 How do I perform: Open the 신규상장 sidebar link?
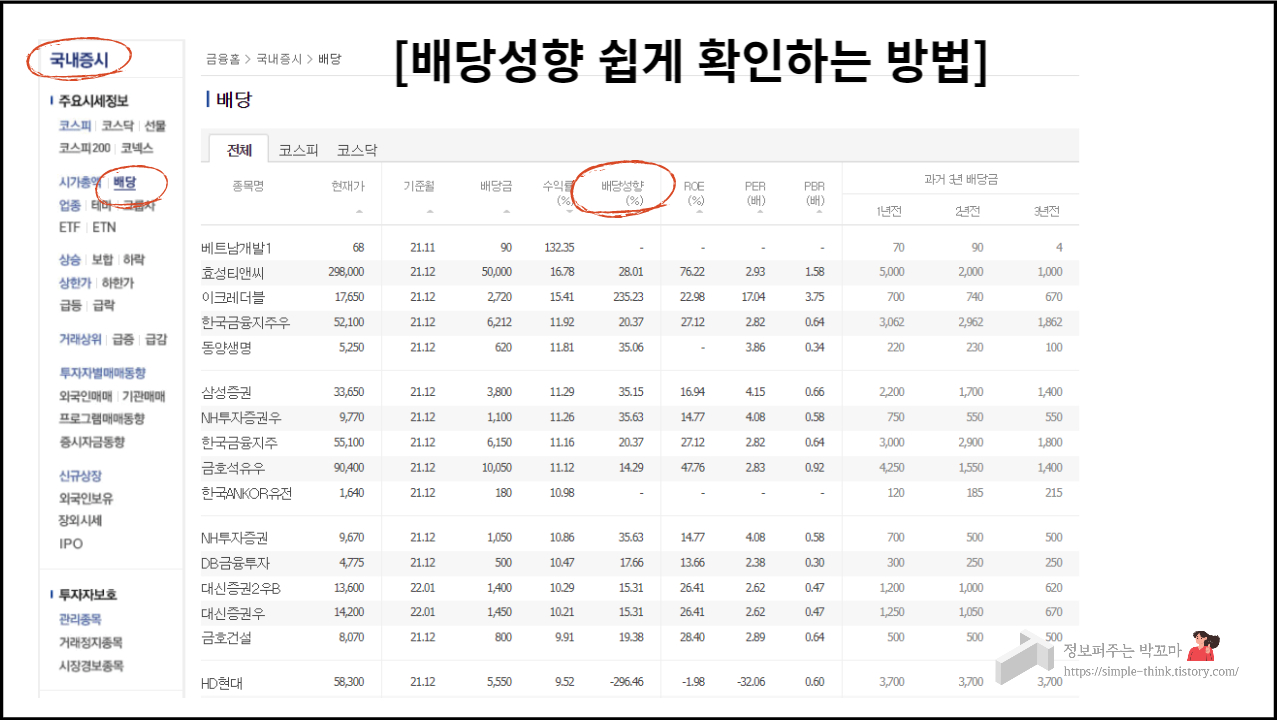pyautogui.click(x=80, y=476)
